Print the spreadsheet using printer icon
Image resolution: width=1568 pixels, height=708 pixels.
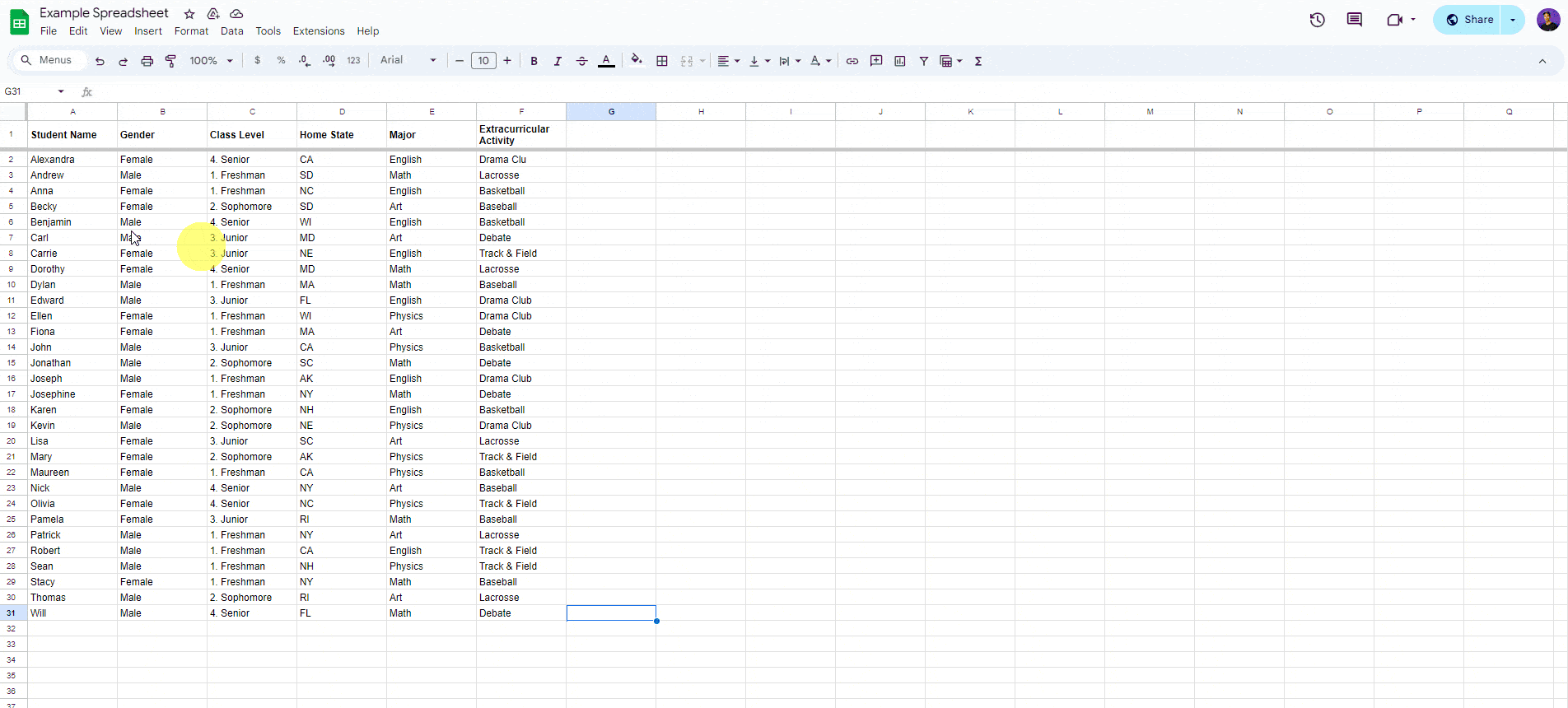click(x=147, y=61)
